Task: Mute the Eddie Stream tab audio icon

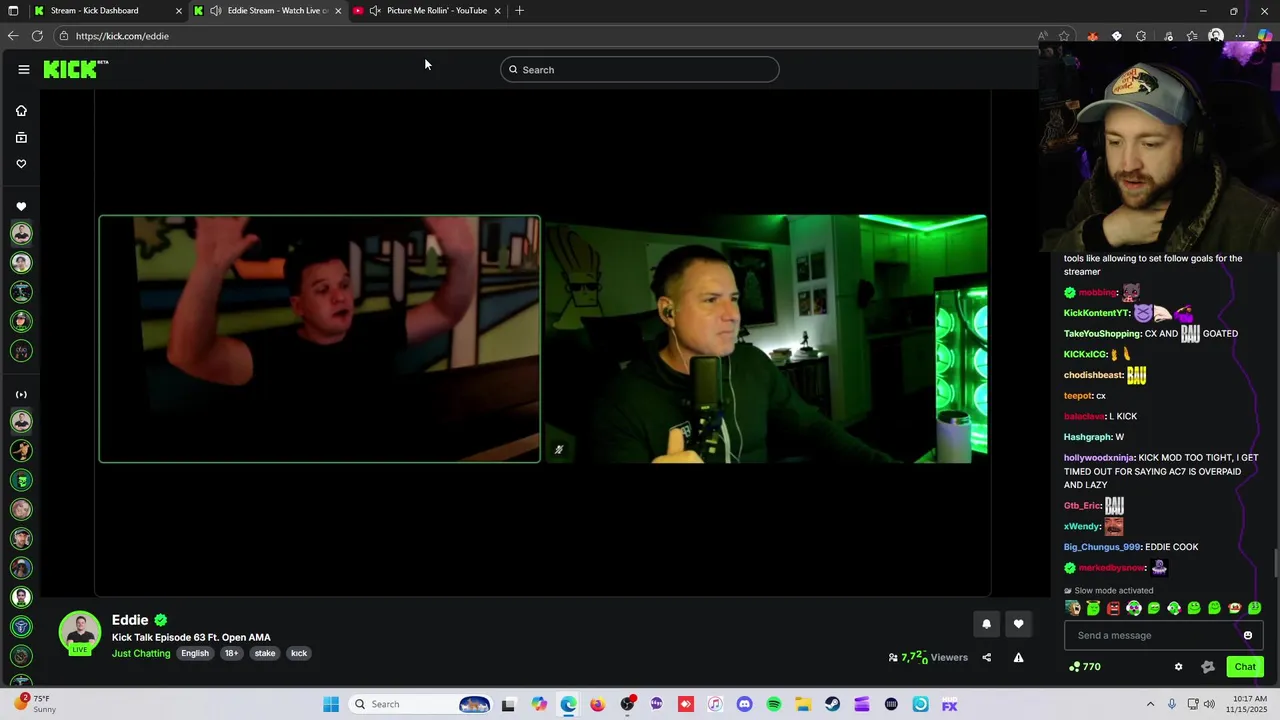Action: [215, 11]
